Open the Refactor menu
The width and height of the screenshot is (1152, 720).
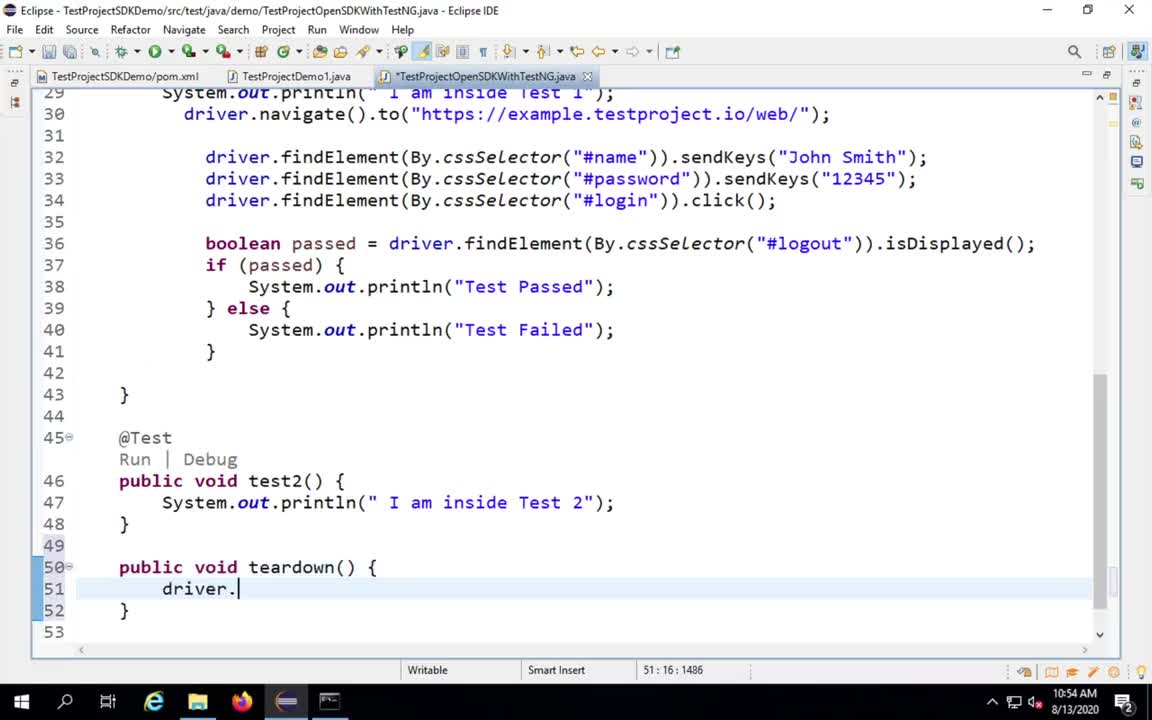click(130, 29)
